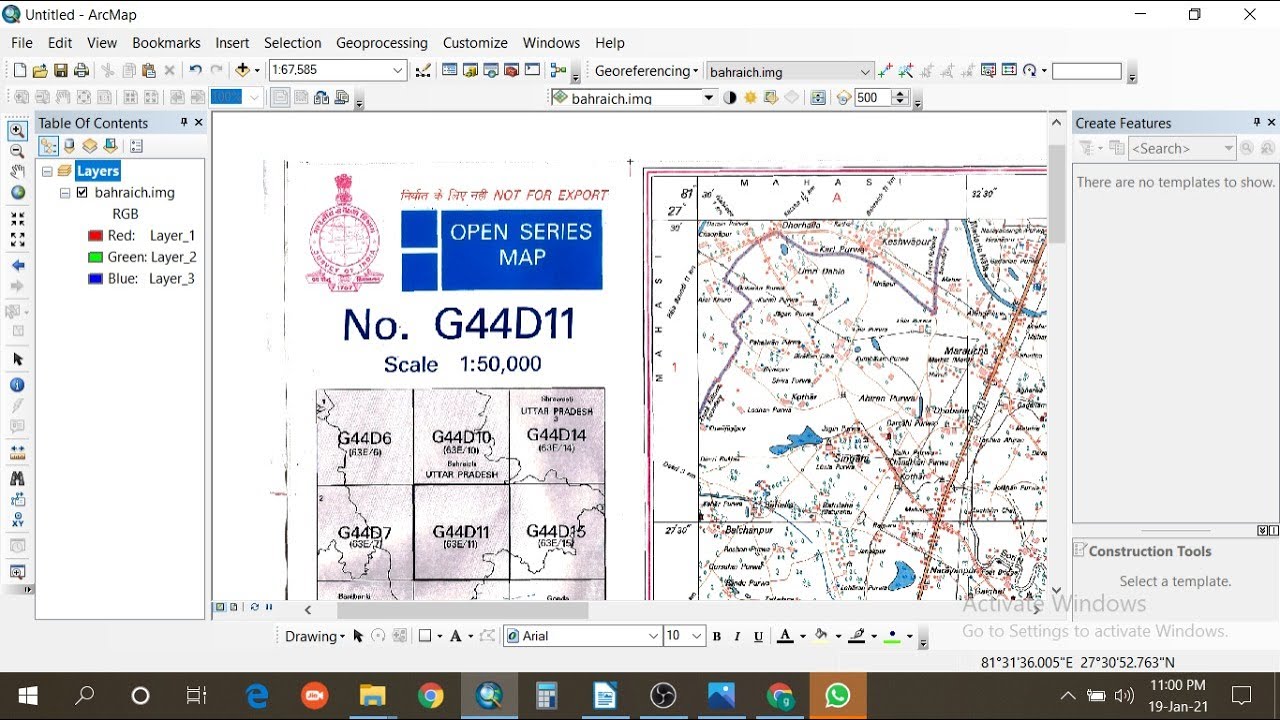
Task: Switch to List By Visibility
Action: click(90, 146)
